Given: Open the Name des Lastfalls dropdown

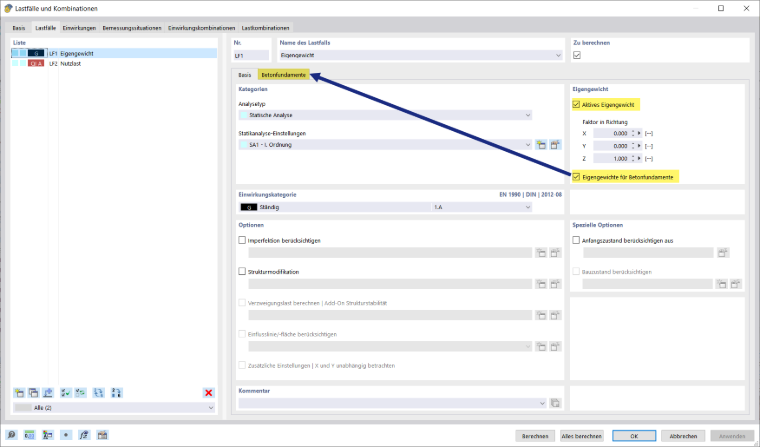Looking at the screenshot, I should coord(558,55).
